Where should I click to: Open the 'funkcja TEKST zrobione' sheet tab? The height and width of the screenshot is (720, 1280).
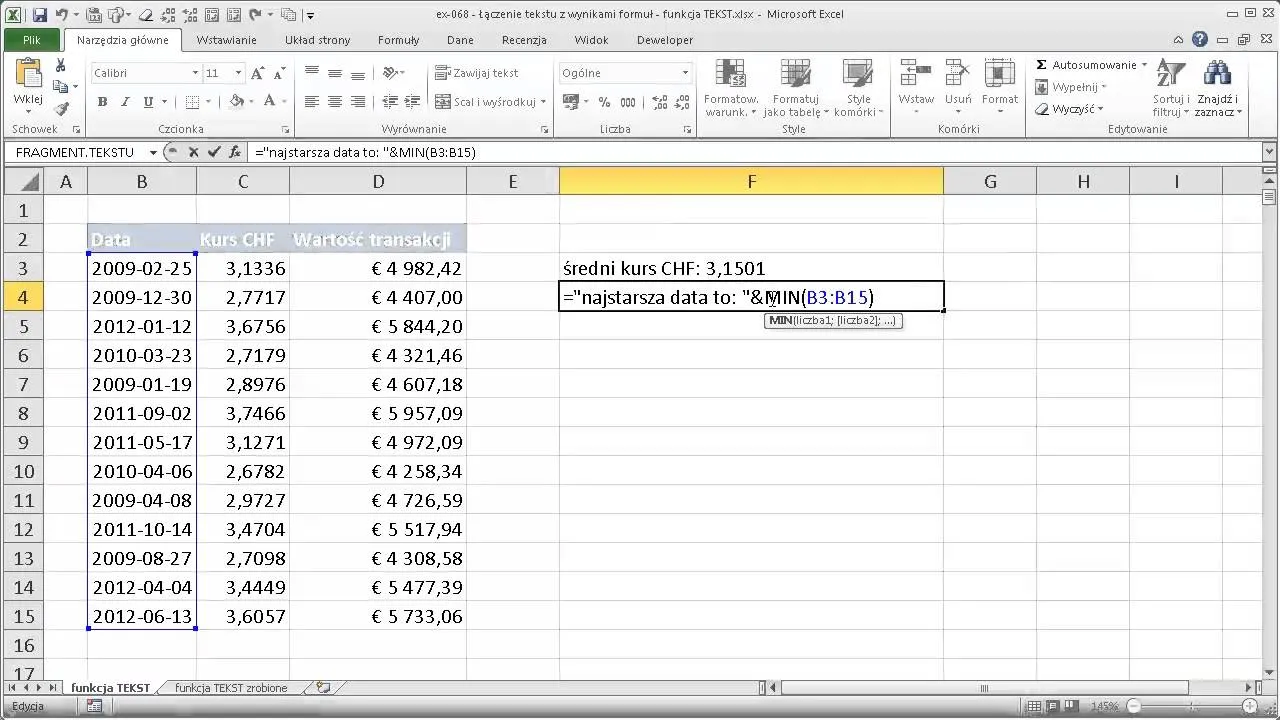coord(231,688)
